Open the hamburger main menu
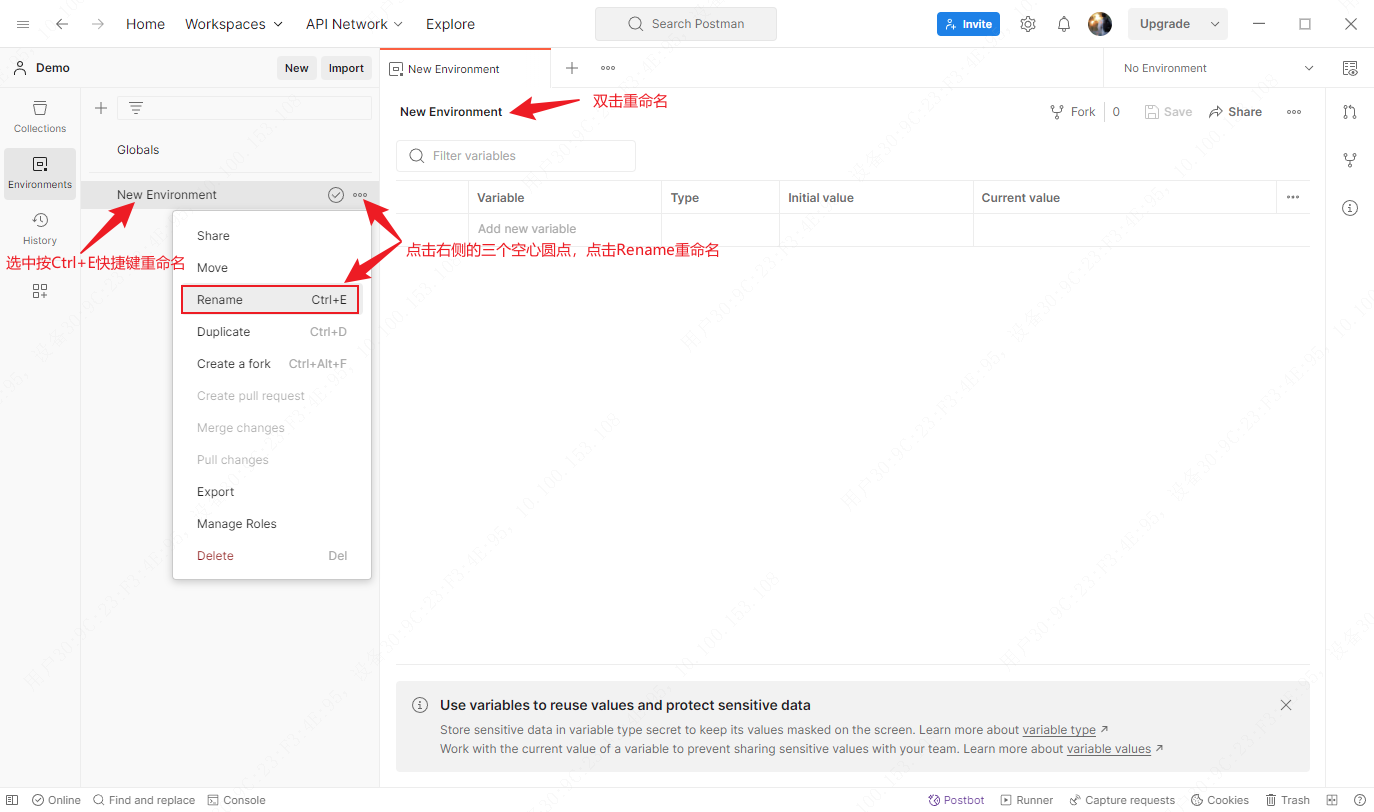Viewport: 1374px width, 812px height. click(x=23, y=24)
